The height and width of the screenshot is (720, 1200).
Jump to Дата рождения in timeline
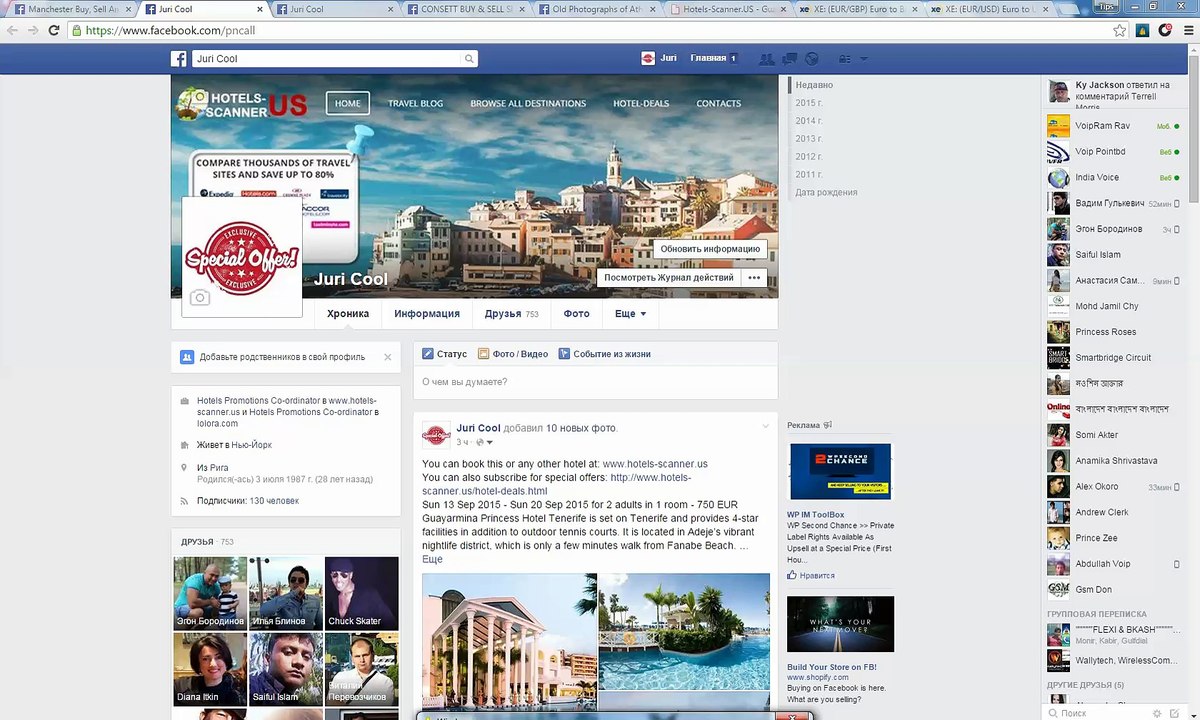pos(826,192)
